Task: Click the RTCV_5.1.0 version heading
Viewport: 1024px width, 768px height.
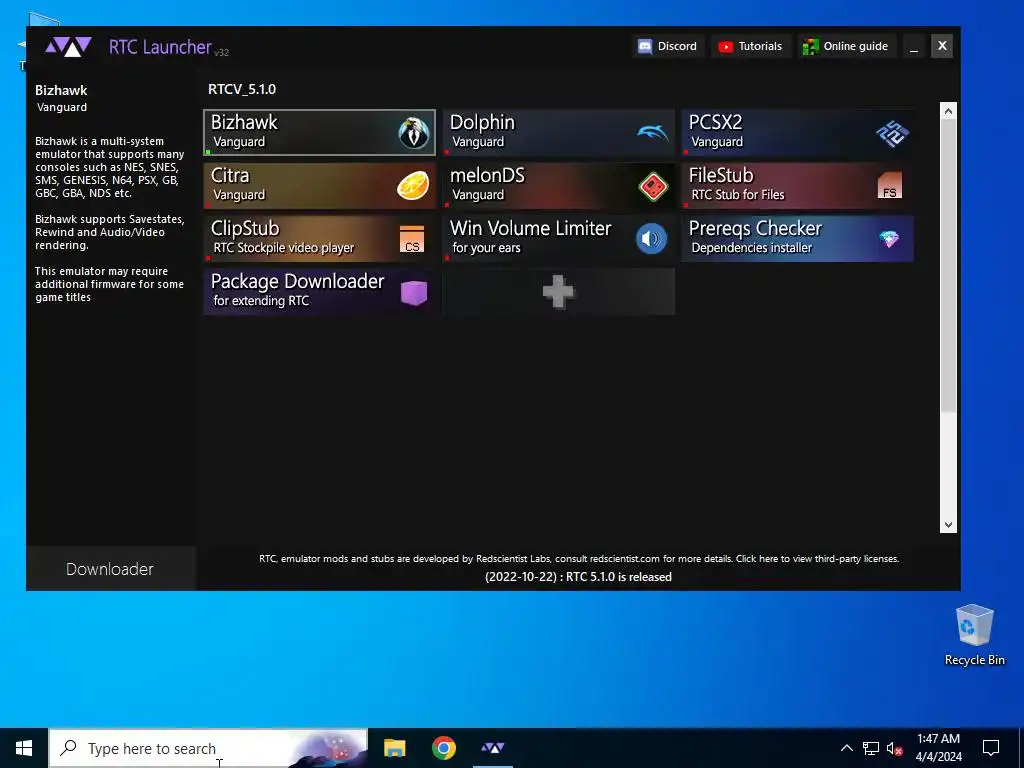Action: [242, 89]
